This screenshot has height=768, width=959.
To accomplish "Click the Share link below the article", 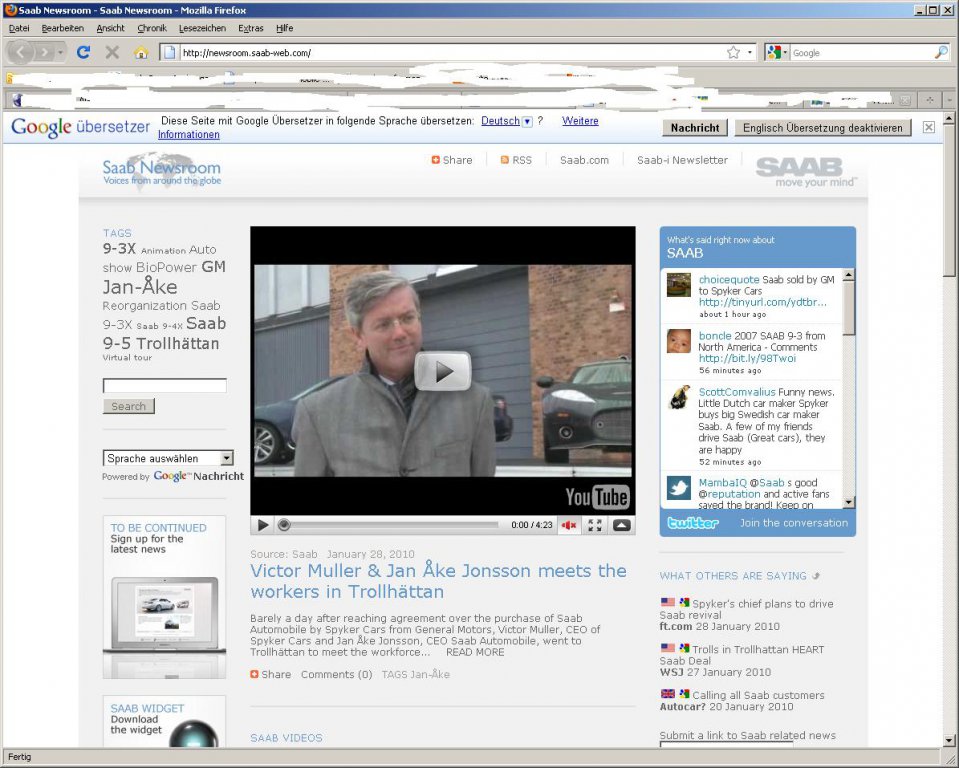I will pos(270,674).
